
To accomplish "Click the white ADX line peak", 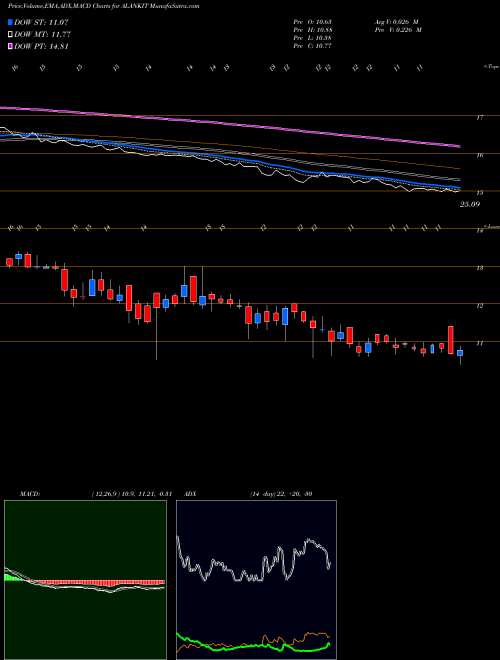I will click(x=309, y=540).
